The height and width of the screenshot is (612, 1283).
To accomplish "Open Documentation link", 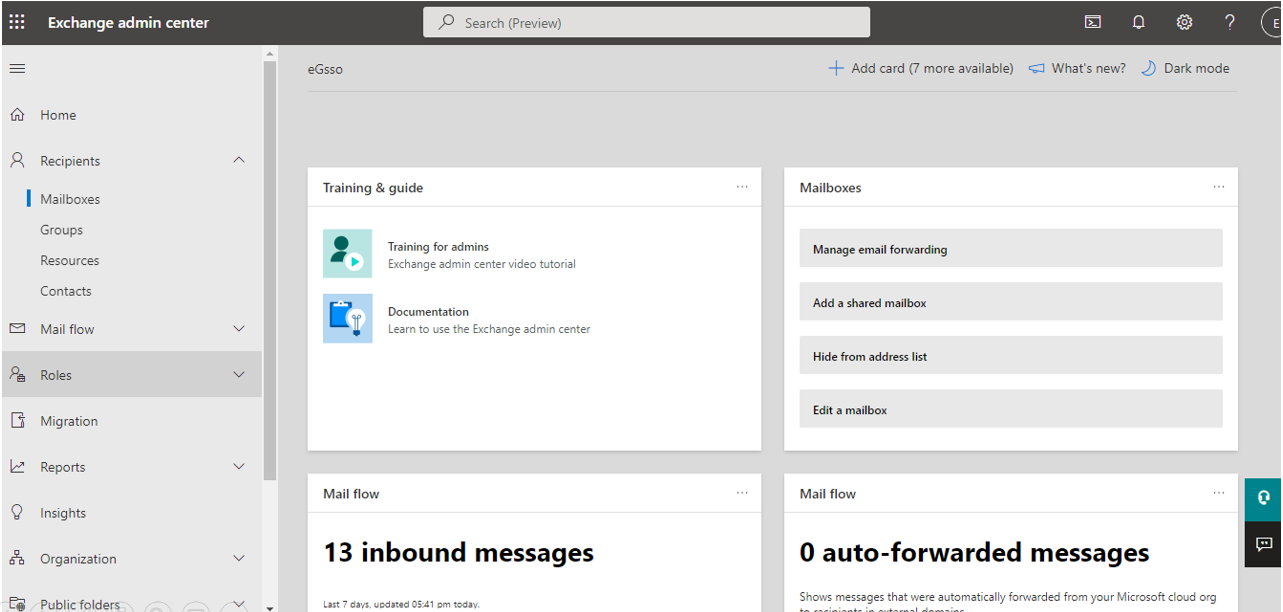I will pos(428,311).
